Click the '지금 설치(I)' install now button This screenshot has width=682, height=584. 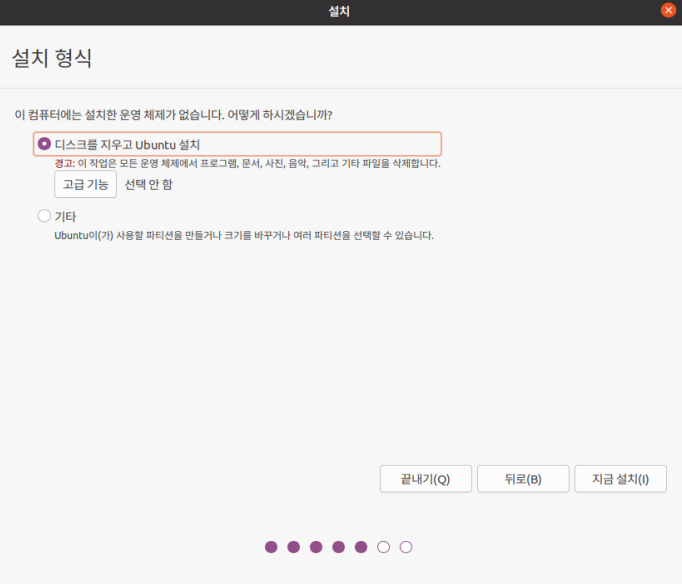(x=620, y=479)
